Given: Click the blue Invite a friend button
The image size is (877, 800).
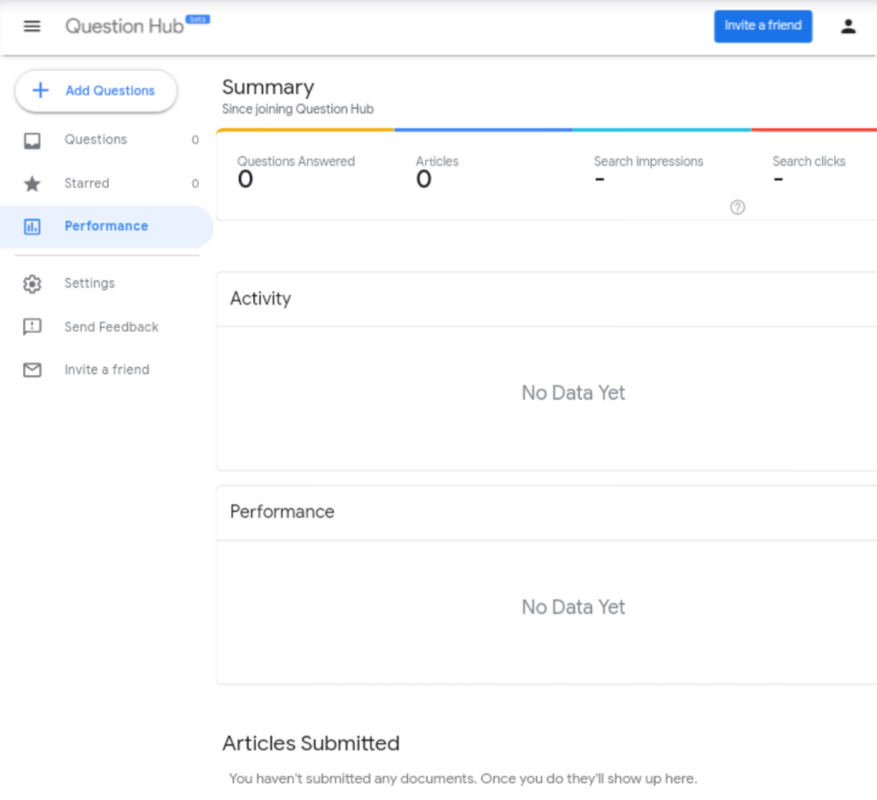Looking at the screenshot, I should click(762, 26).
